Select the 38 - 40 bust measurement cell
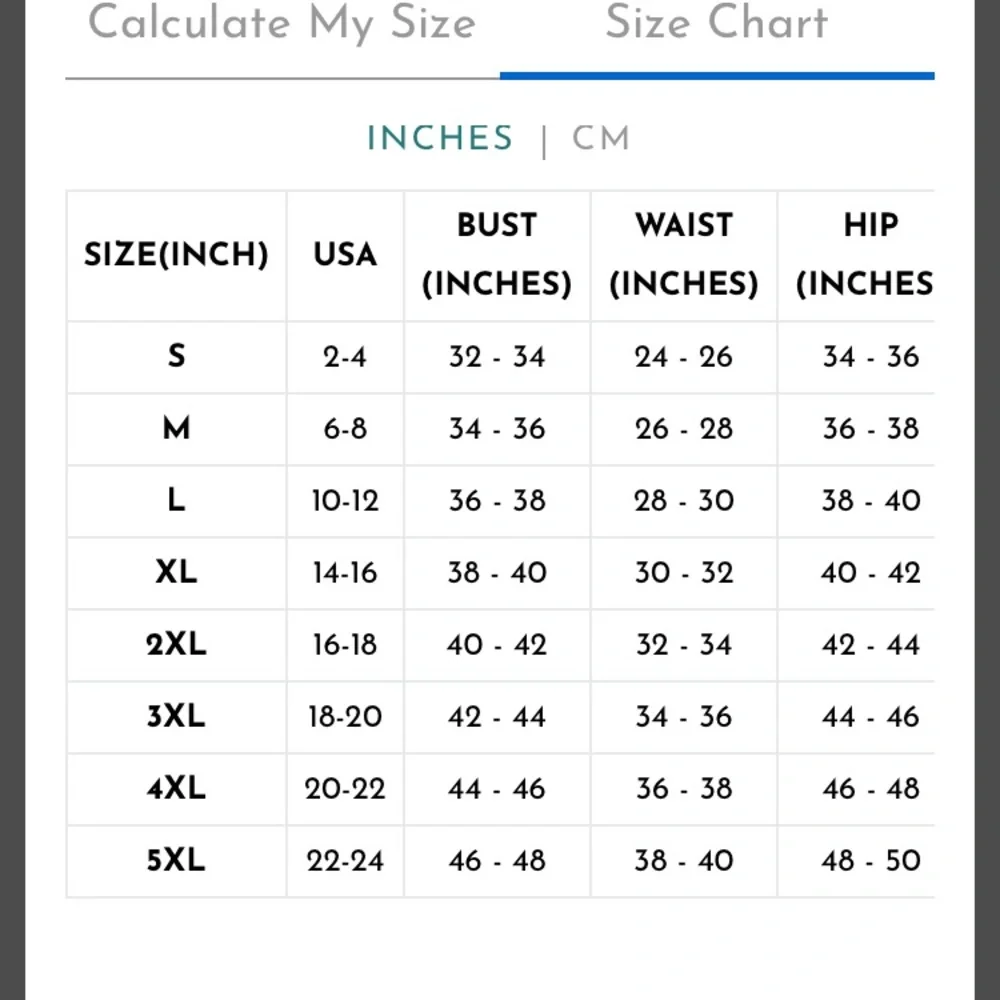 coord(497,573)
